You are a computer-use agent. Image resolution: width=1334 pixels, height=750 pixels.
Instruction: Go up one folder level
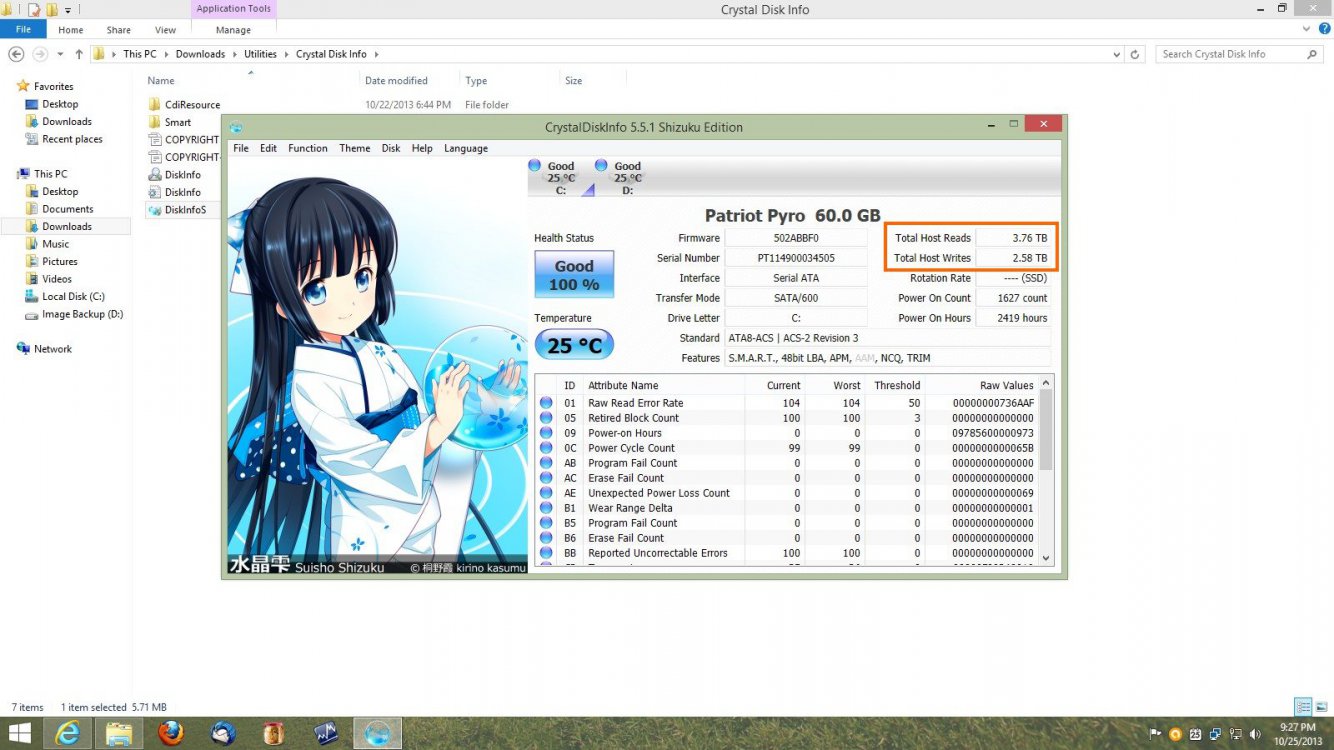tap(79, 54)
